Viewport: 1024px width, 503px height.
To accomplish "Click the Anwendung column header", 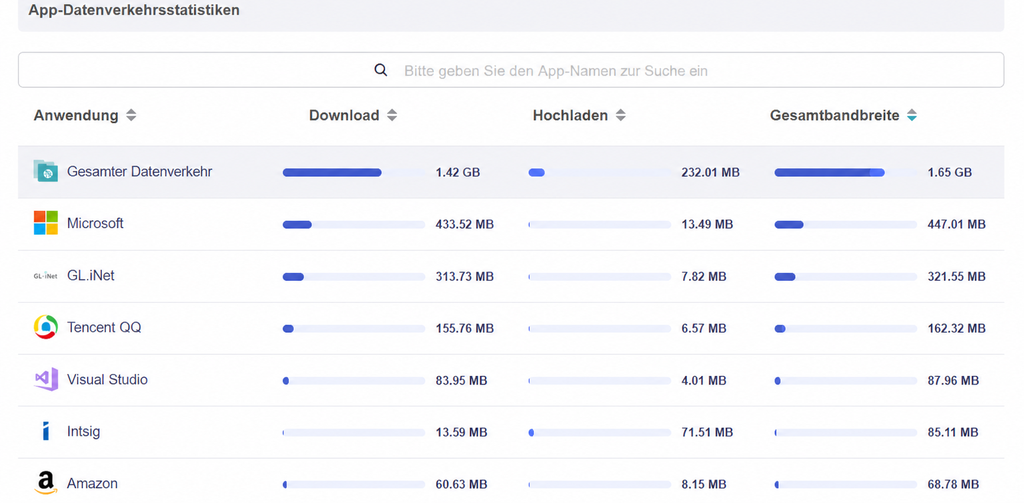I will point(76,116).
